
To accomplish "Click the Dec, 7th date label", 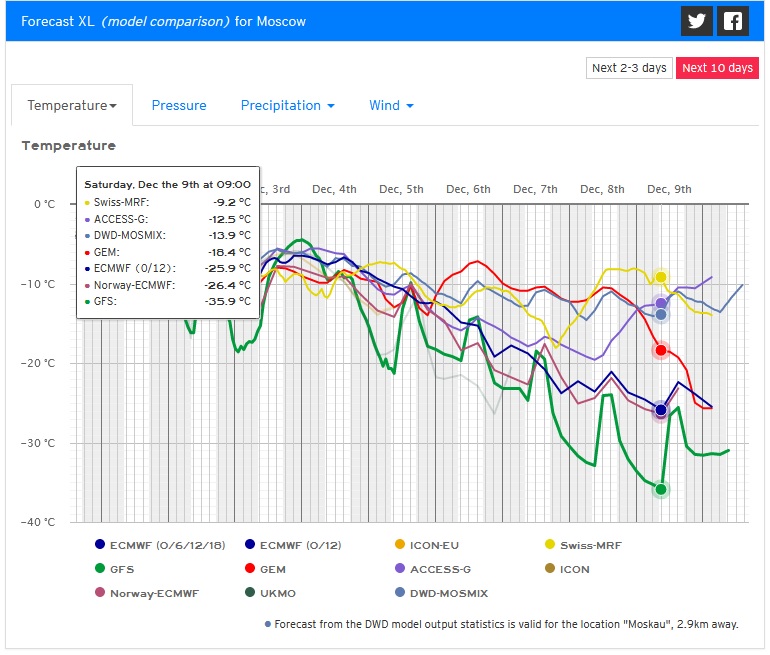I will pos(535,189).
